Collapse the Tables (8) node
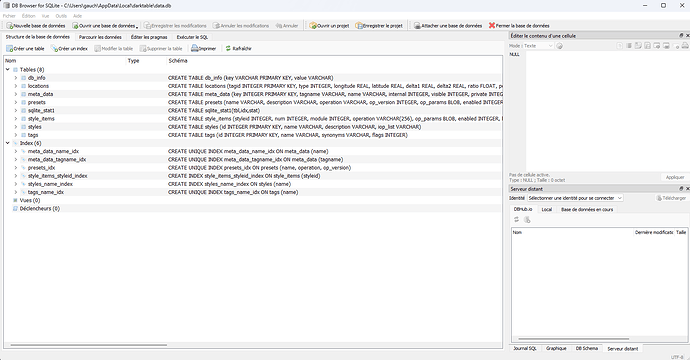This screenshot has width=690, height=360. [x=7, y=70]
